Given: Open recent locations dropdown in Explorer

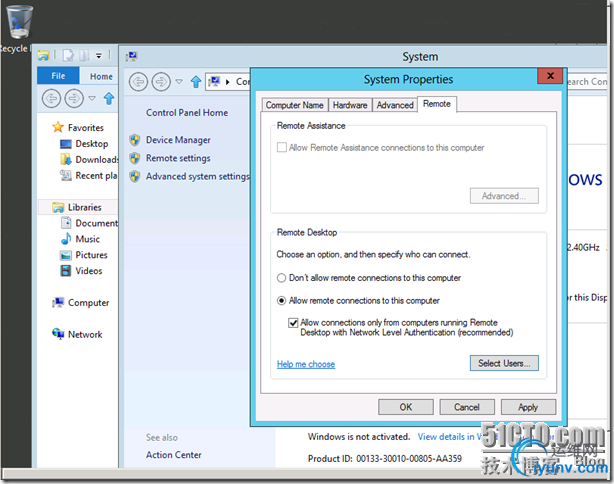Looking at the screenshot, I should [x=92, y=98].
